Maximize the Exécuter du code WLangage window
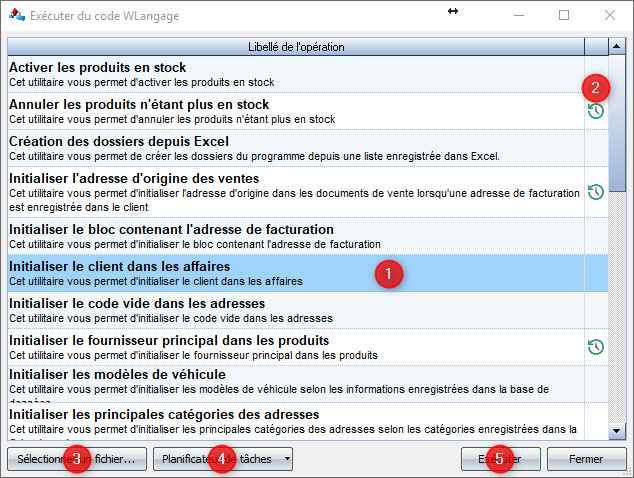 click(x=564, y=16)
